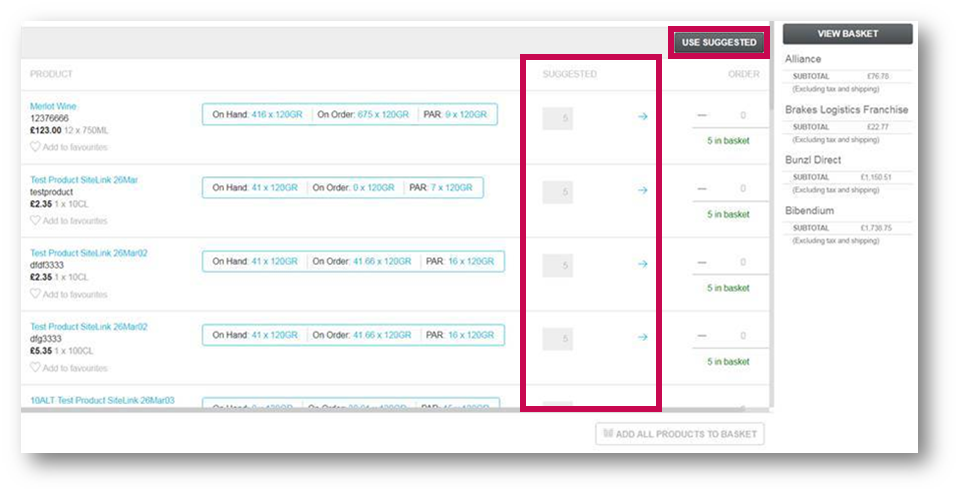Apply suggested quantity arrow for dfdf3333 product
Image resolution: width=960 pixels, height=489 pixels.
click(642, 264)
